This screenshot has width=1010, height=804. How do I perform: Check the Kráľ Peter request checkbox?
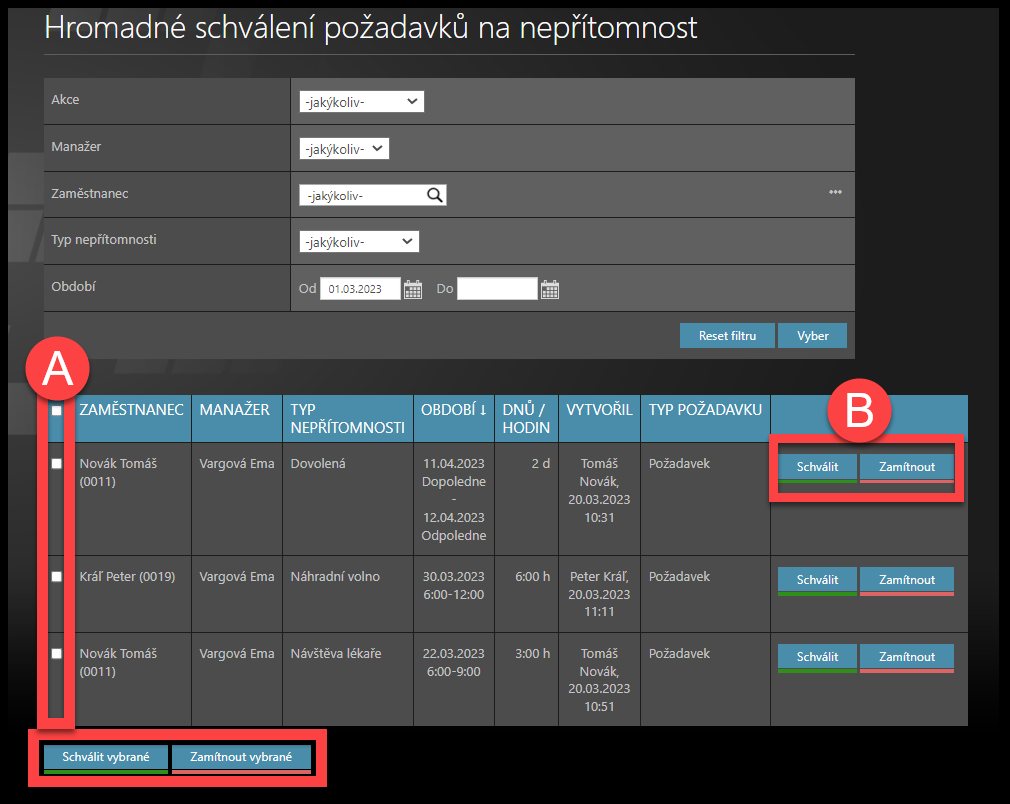57,577
